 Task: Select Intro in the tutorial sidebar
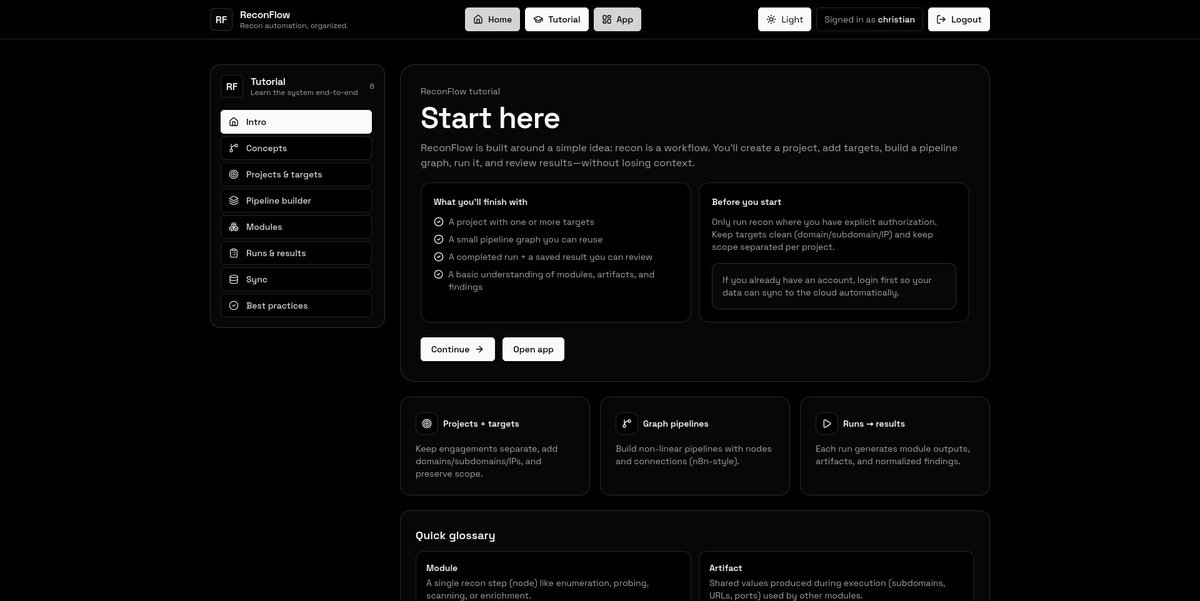[296, 122]
